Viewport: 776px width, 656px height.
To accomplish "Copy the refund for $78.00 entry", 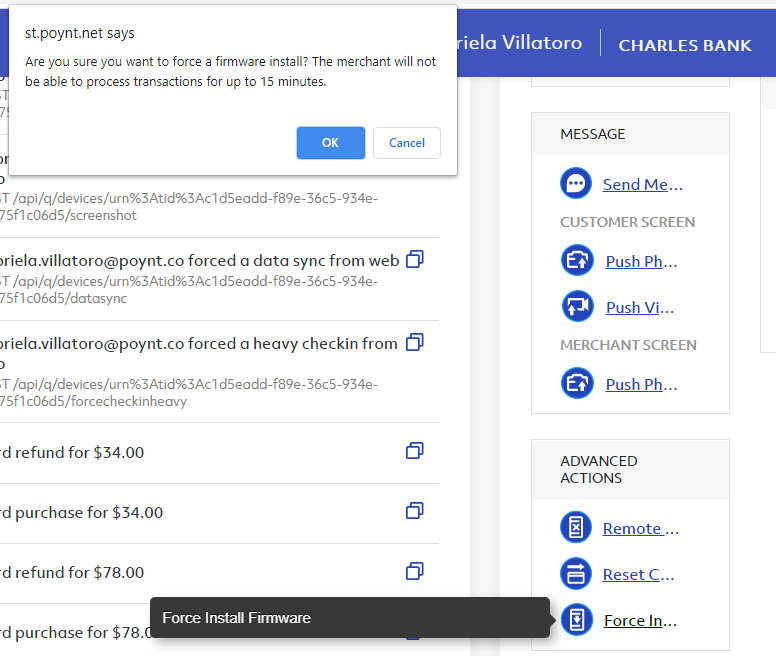I will 415,571.
